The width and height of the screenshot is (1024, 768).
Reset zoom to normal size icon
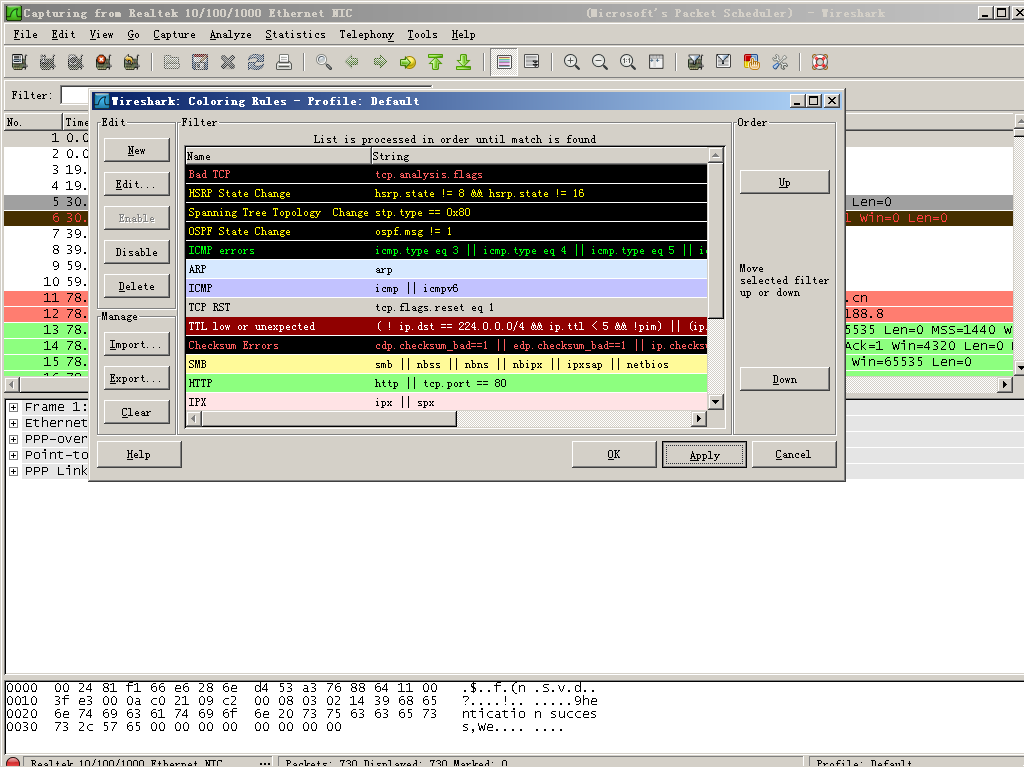[x=628, y=62]
